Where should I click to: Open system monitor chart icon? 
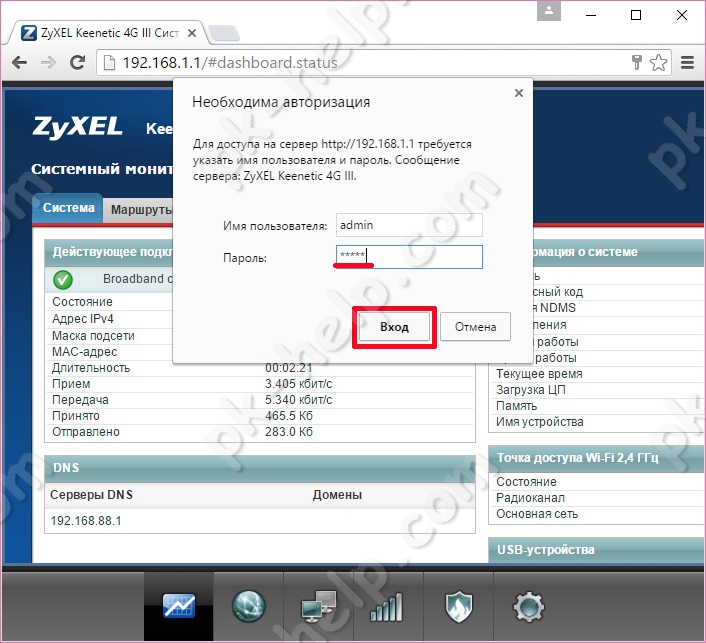(x=179, y=606)
